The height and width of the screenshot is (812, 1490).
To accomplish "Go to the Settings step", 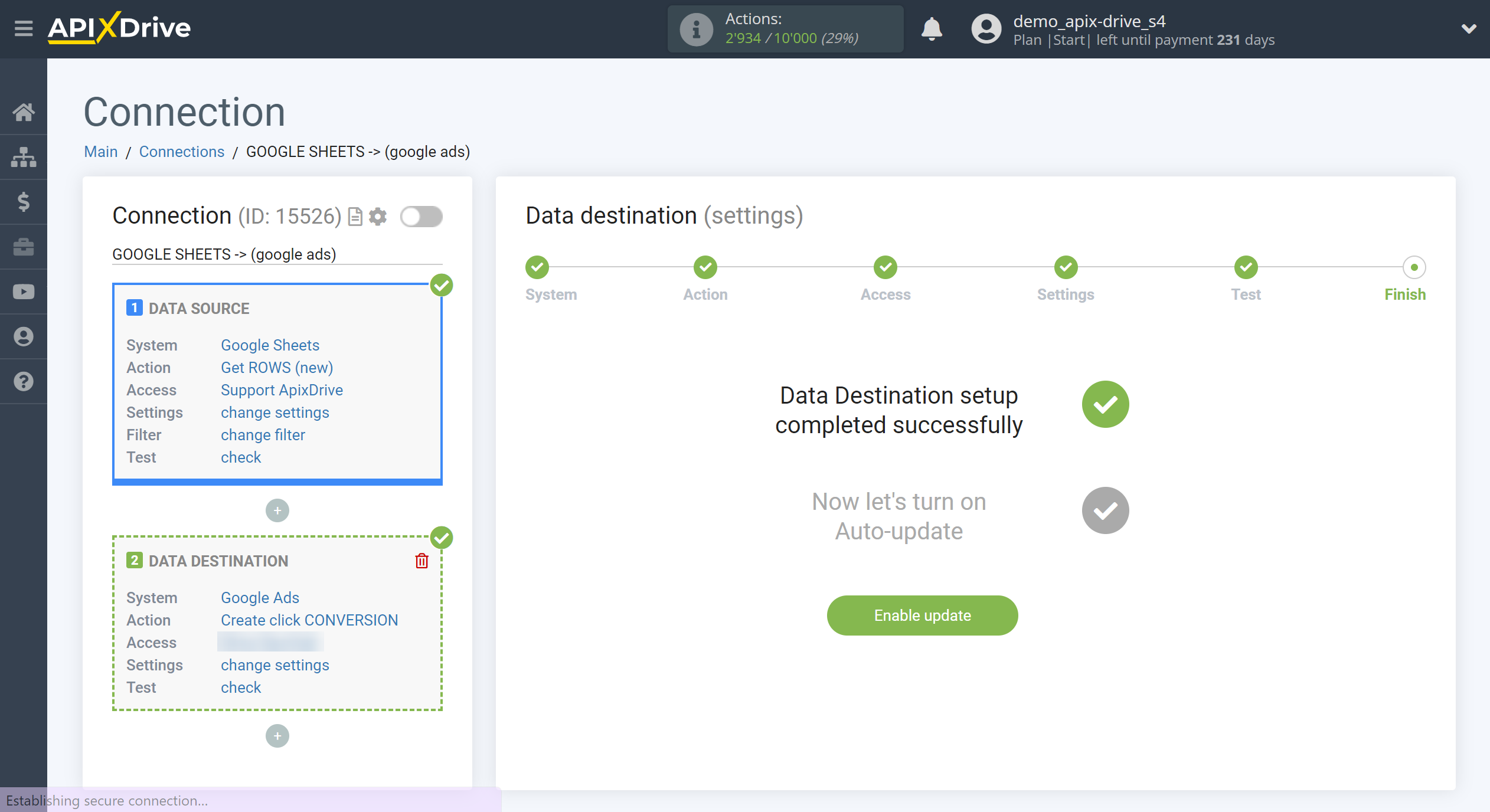I will click(x=1066, y=267).
